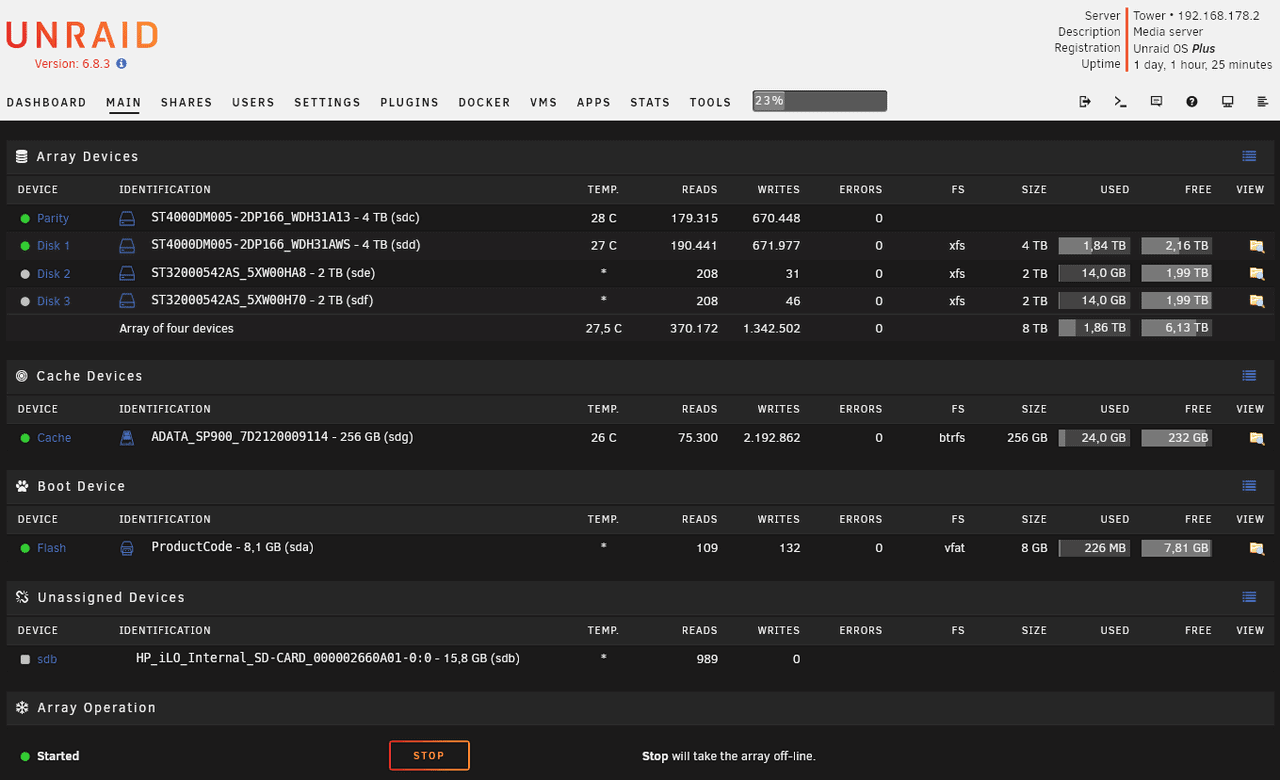Open the terminal icon in top toolbar
The width and height of the screenshot is (1280, 780).
(1120, 102)
